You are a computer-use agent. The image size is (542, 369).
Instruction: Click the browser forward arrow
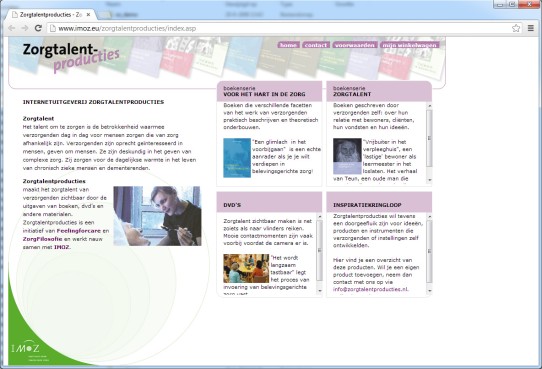pyautogui.click(x=25, y=28)
